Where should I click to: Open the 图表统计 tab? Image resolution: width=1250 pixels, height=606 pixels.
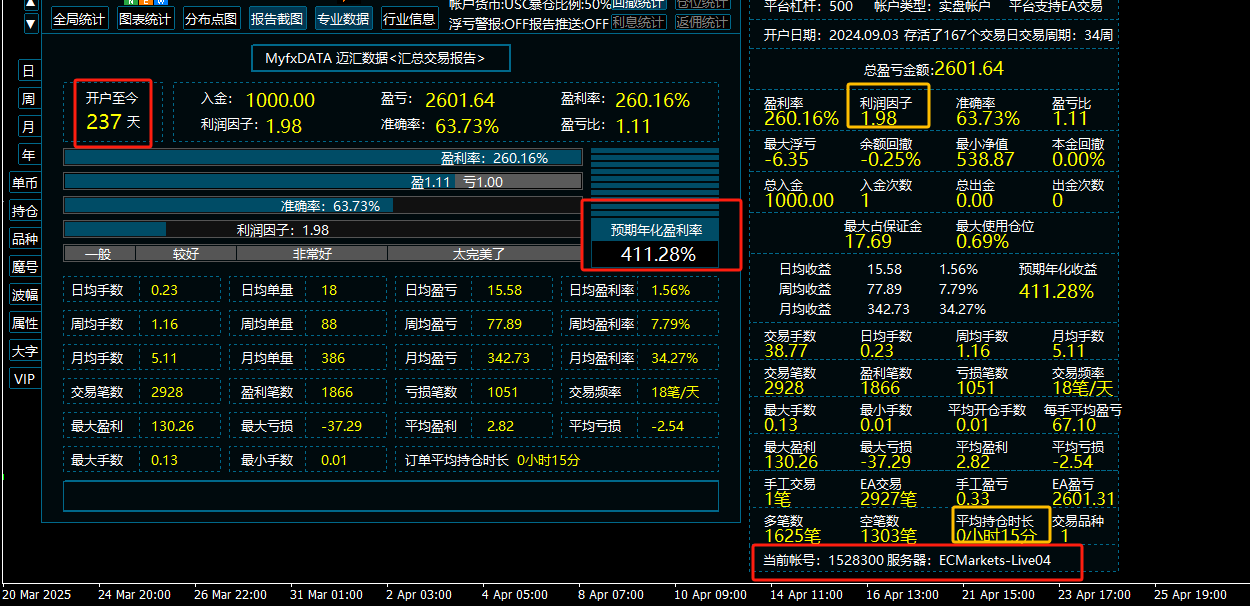point(145,18)
